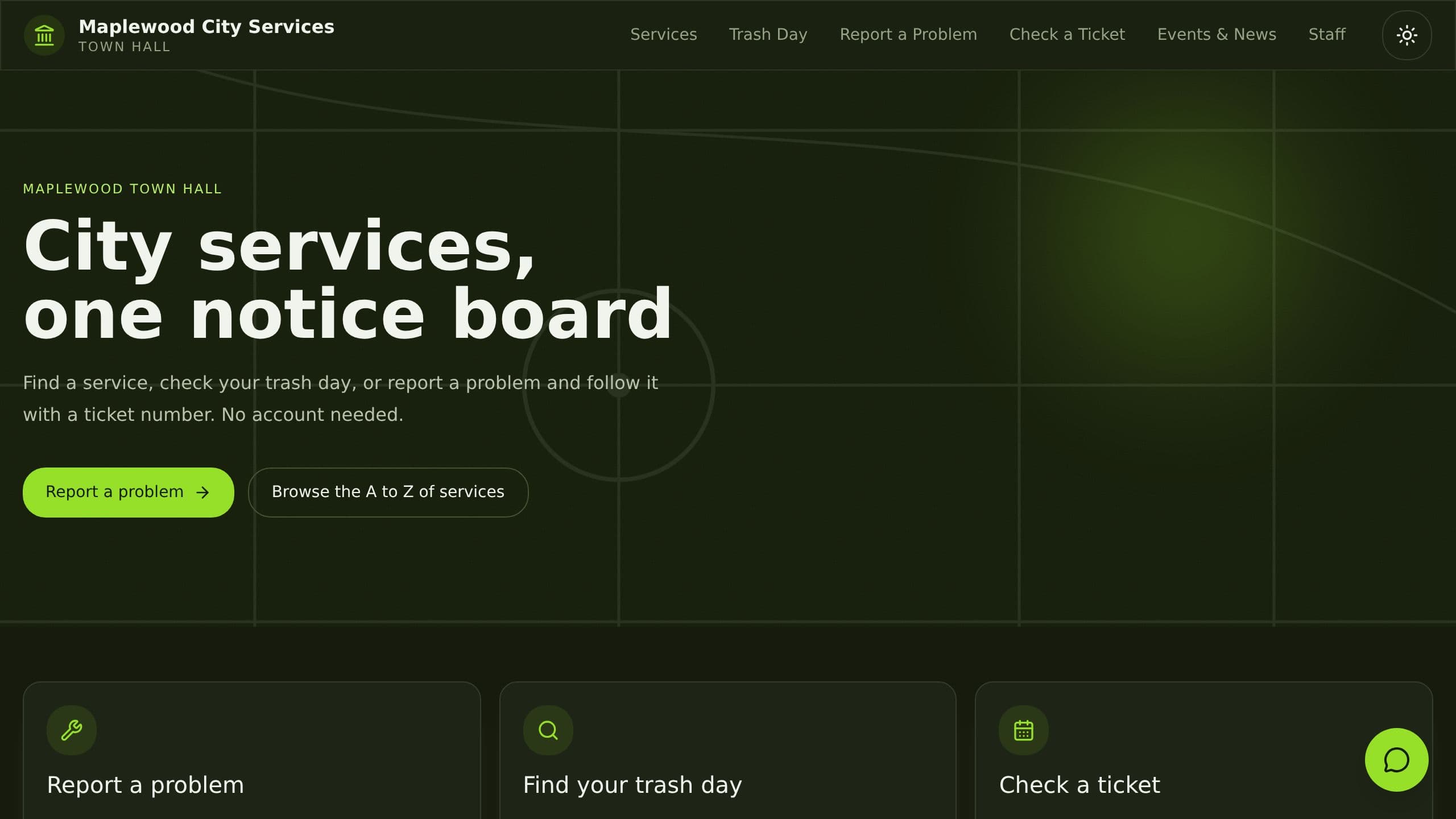Click the magnifier icon on trash day card
This screenshot has height=819, width=1456.
pyautogui.click(x=548, y=730)
